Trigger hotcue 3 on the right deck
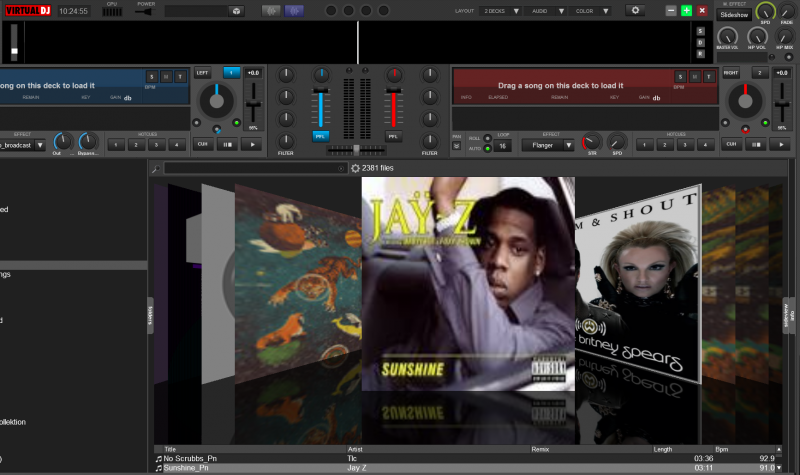The width and height of the screenshot is (800, 475). [686, 145]
